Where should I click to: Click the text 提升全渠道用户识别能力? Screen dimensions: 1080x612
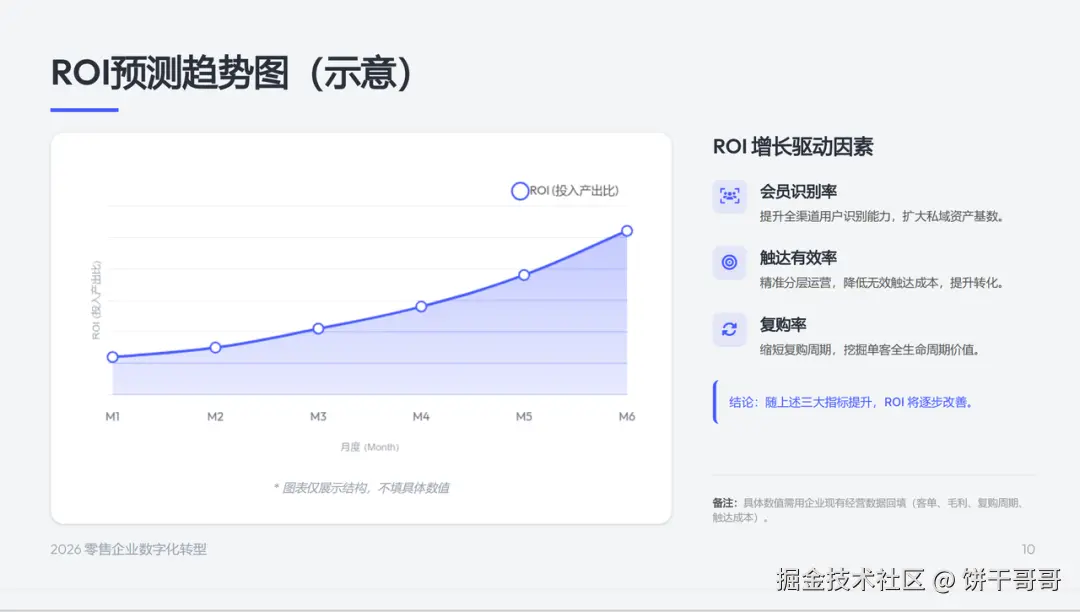825,216
